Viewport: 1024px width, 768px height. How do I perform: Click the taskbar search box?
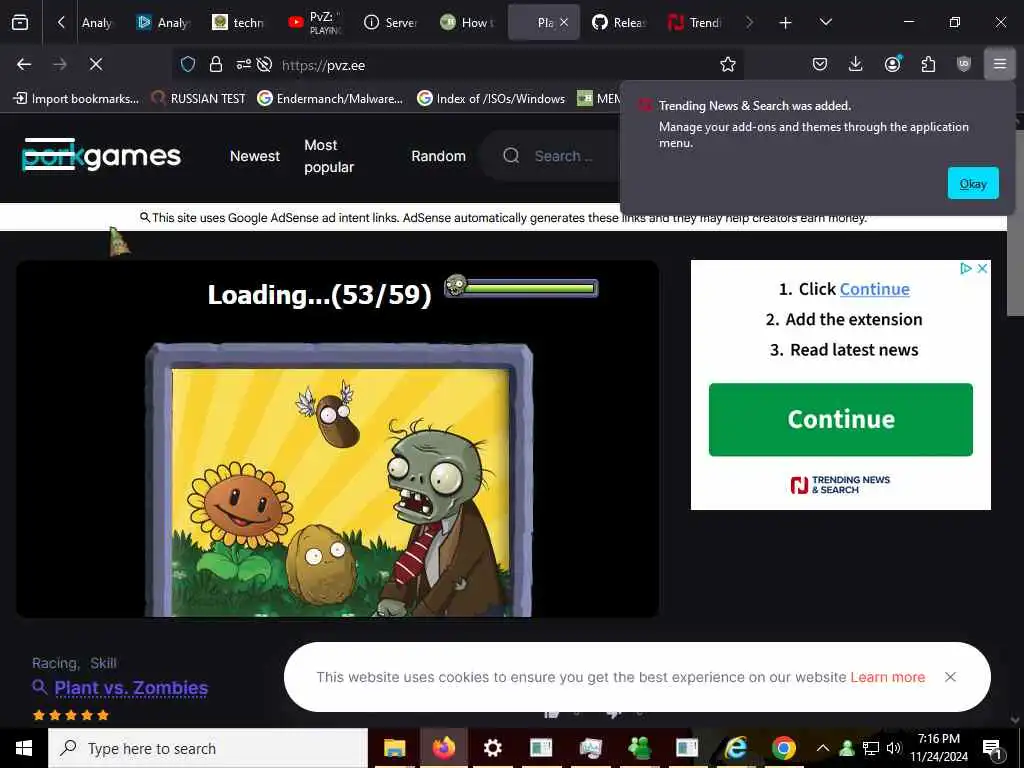point(208,748)
